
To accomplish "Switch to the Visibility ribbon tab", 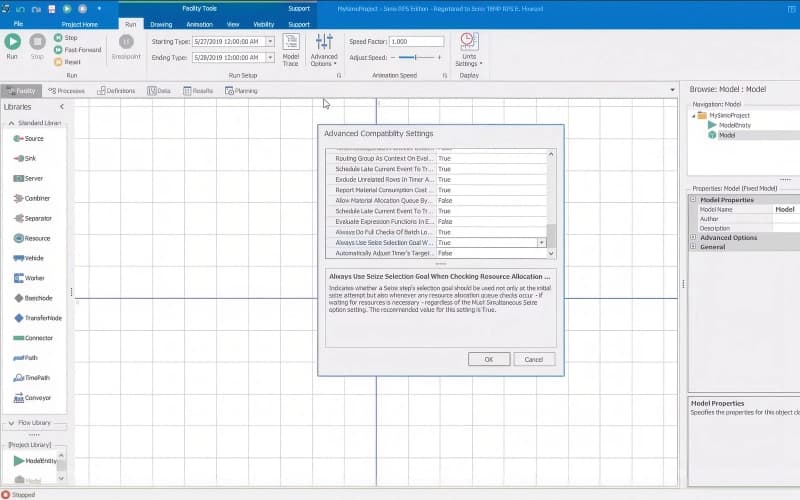I will pos(264,24).
